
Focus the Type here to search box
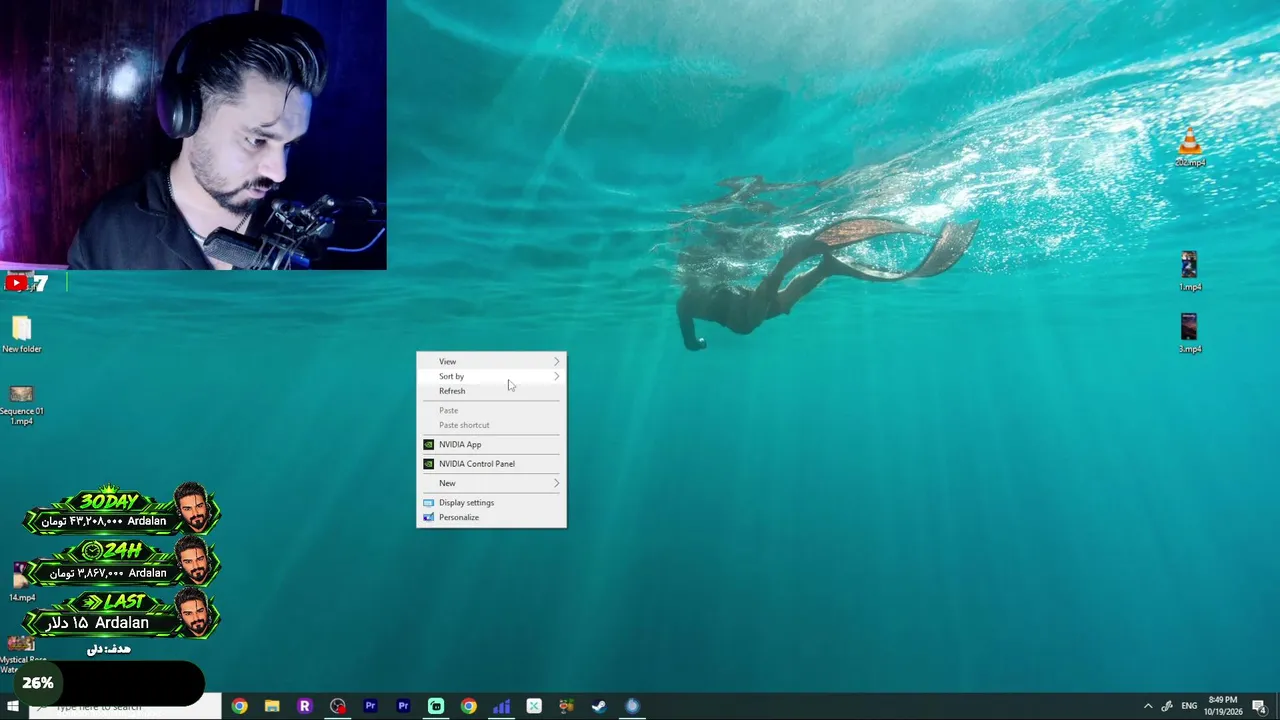(x=125, y=707)
